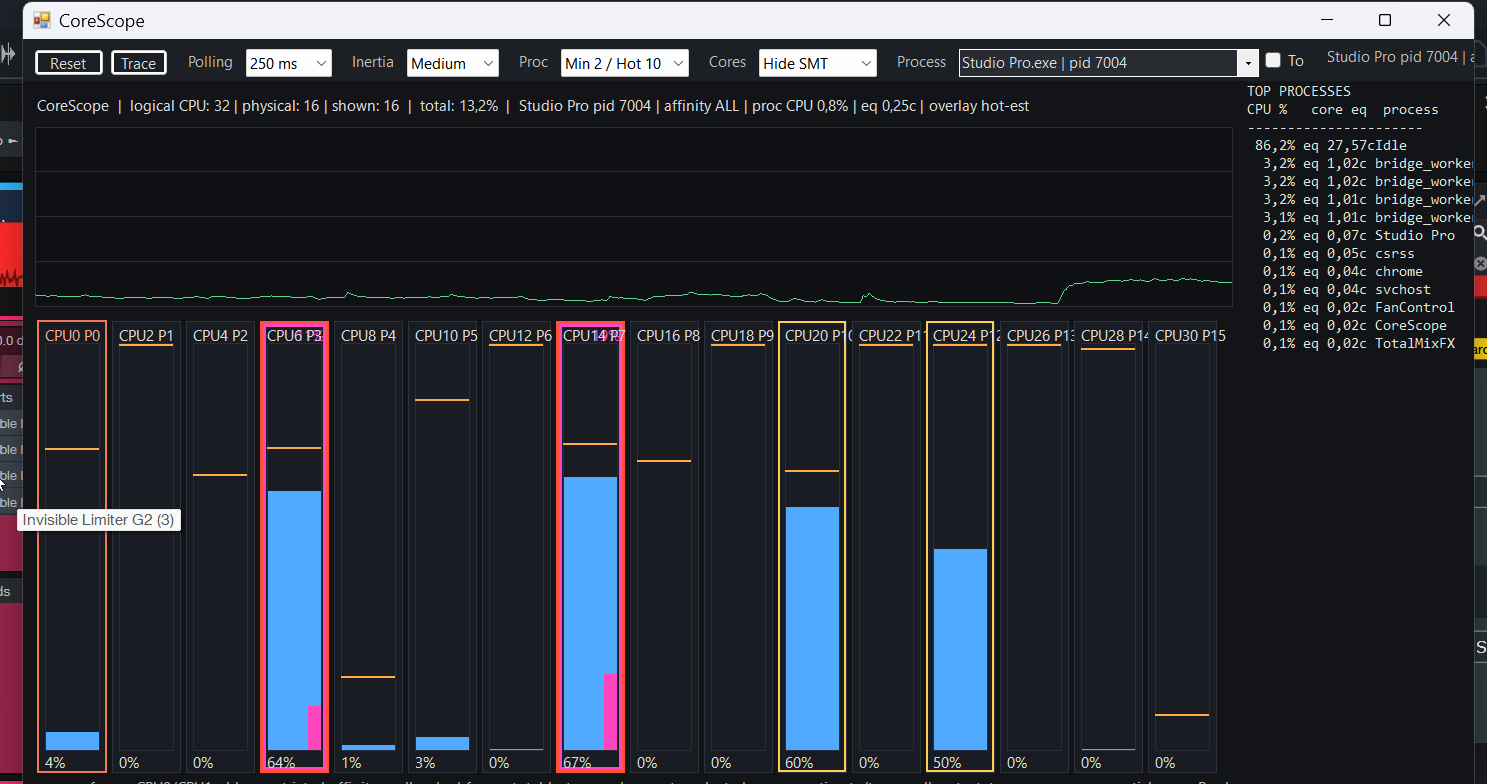Select the CPU2 P1 core meter

point(146,547)
